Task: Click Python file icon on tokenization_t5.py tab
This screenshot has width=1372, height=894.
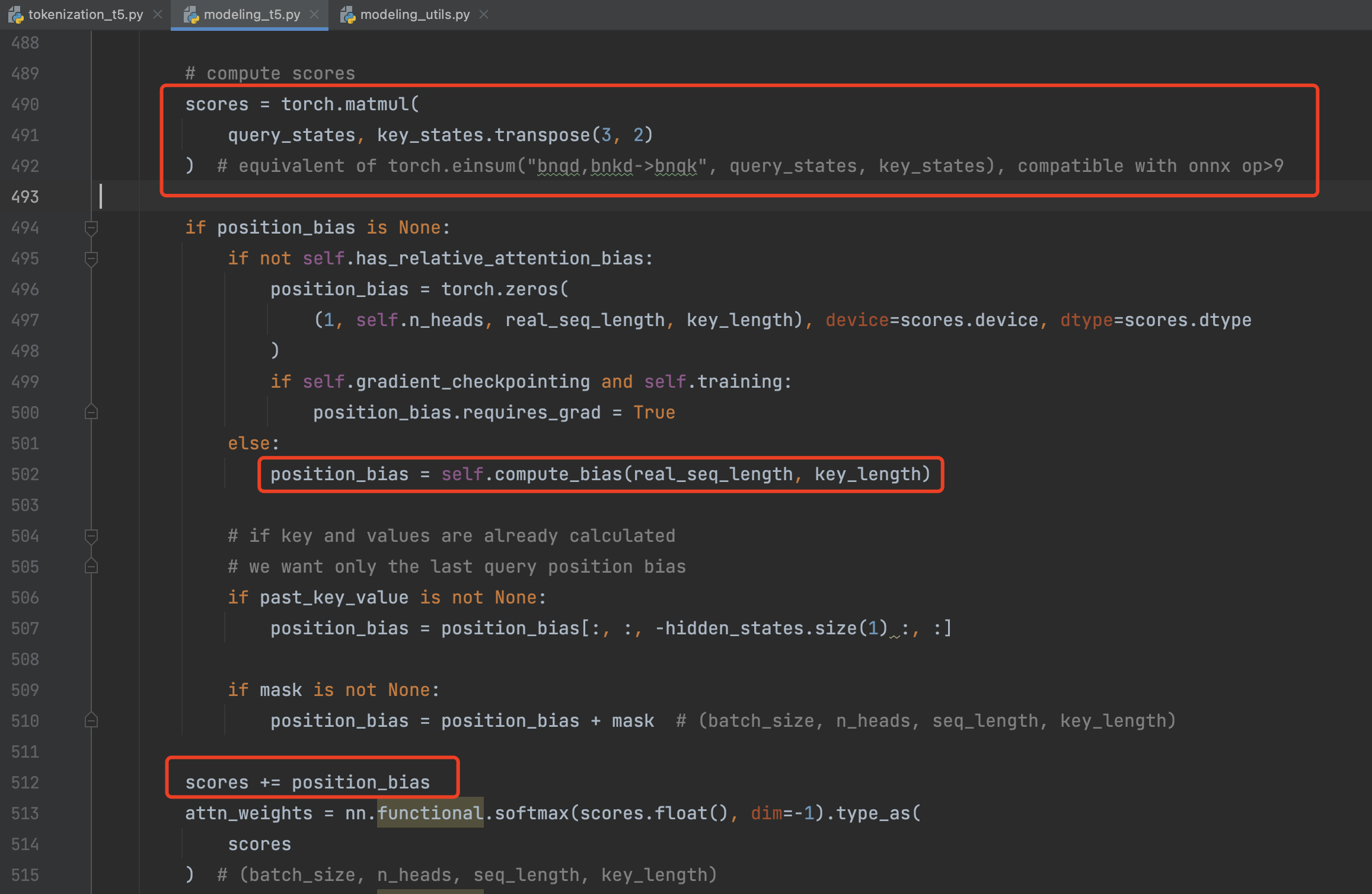Action: point(15,15)
